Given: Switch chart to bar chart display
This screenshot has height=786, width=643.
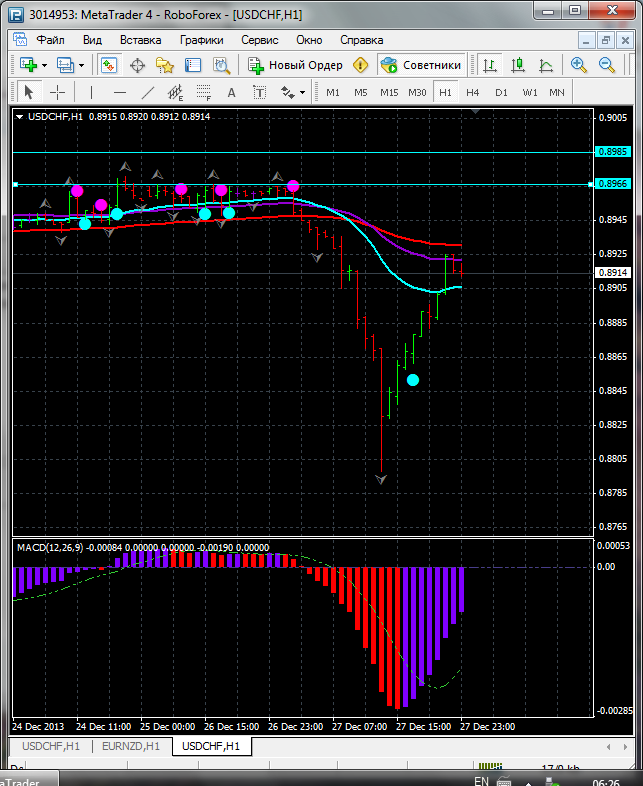Looking at the screenshot, I should pos(490,65).
